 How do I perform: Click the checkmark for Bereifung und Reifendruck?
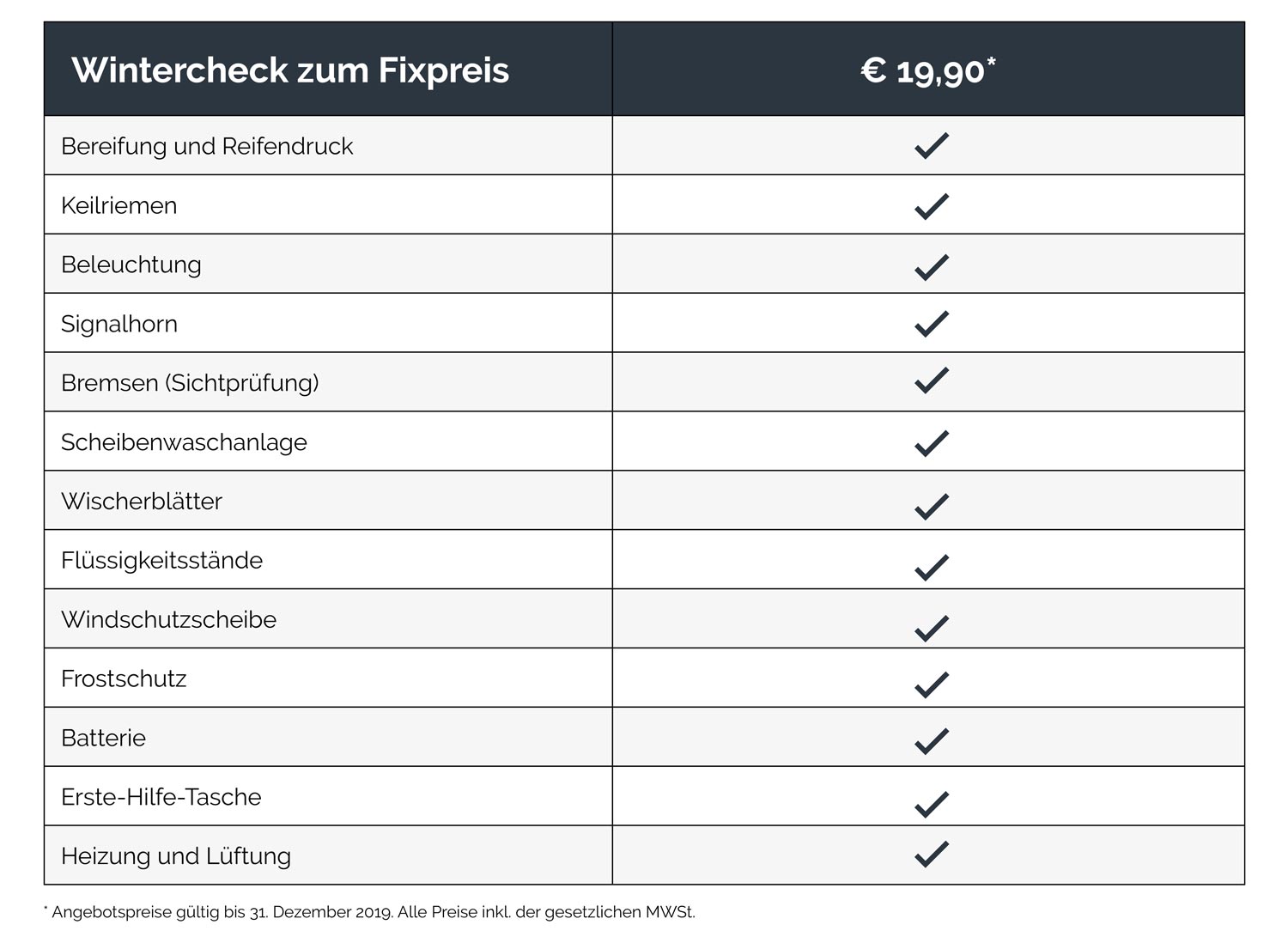[931, 146]
